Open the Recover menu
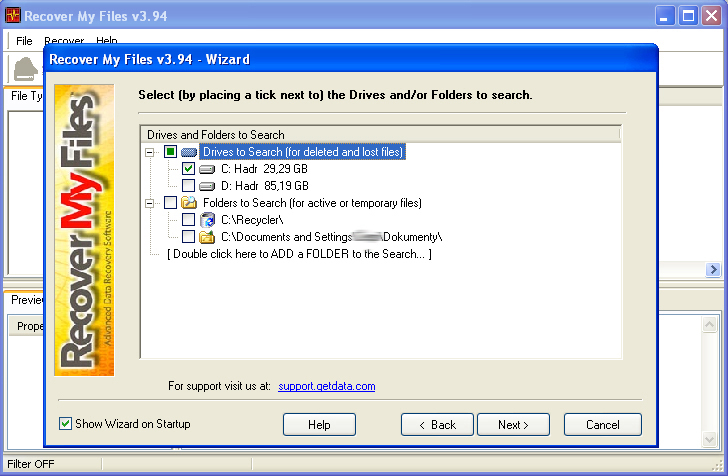 tap(64, 41)
